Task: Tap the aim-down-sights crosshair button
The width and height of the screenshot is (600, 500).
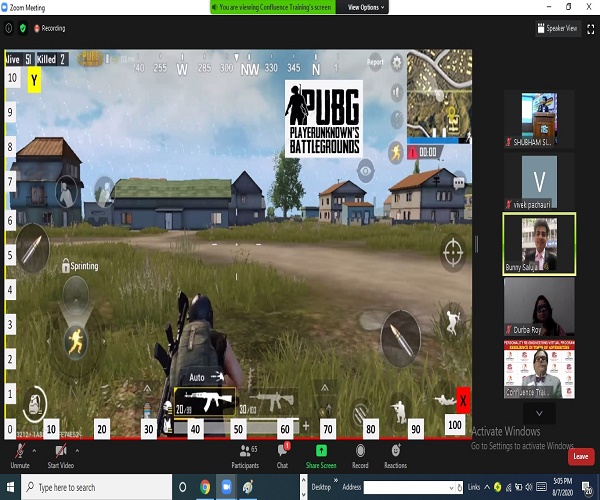Action: click(453, 252)
